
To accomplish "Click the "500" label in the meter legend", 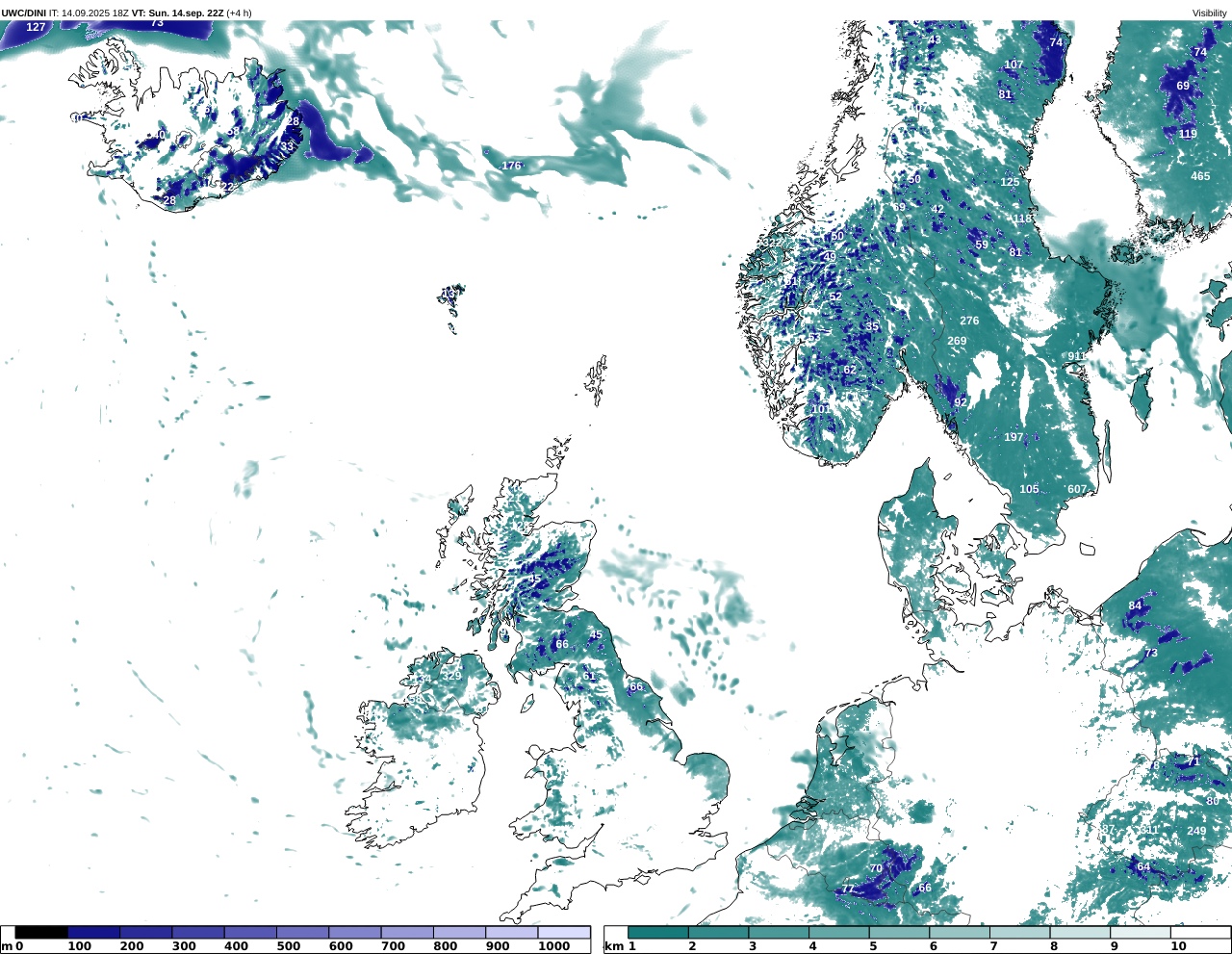I will point(288,946).
